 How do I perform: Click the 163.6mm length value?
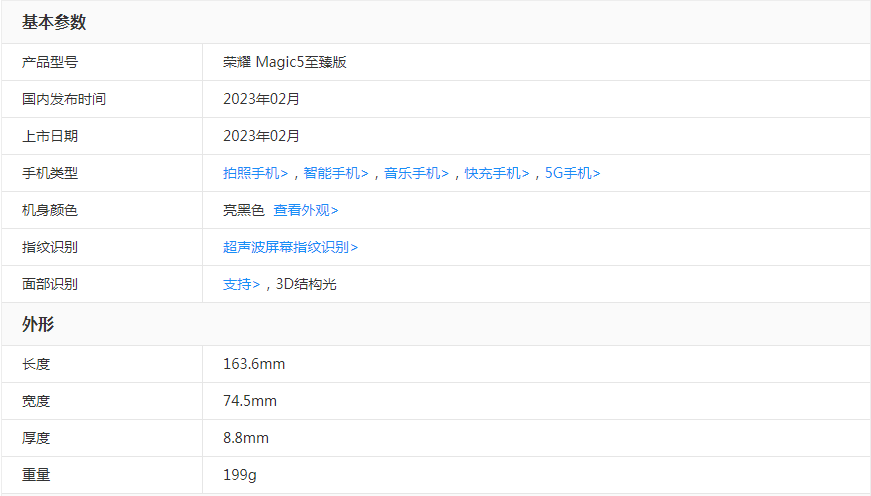click(254, 364)
